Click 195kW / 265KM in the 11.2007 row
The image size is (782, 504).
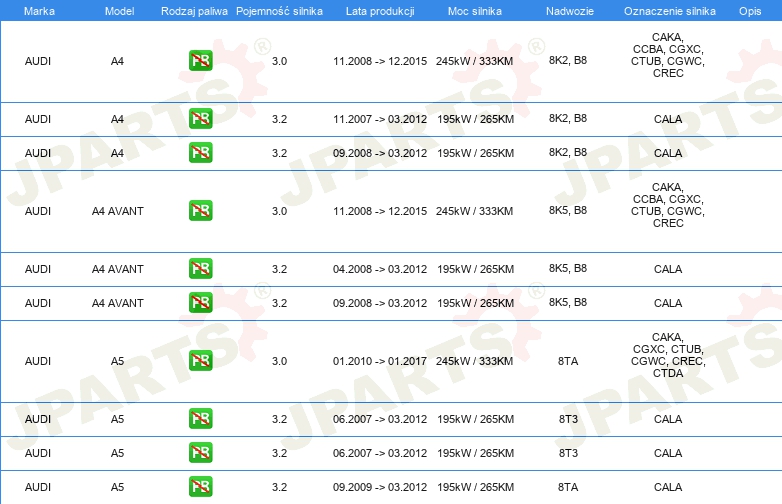coord(475,119)
